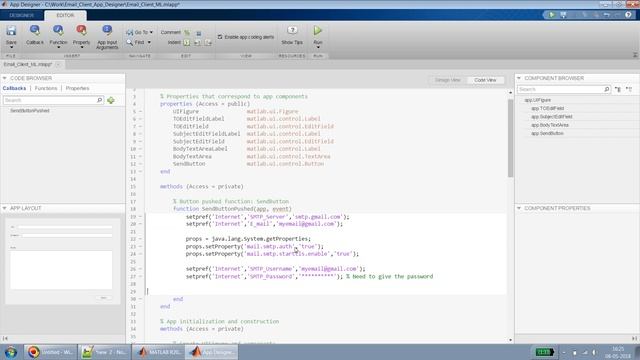Open the Function dropdown arrow

[58, 47]
